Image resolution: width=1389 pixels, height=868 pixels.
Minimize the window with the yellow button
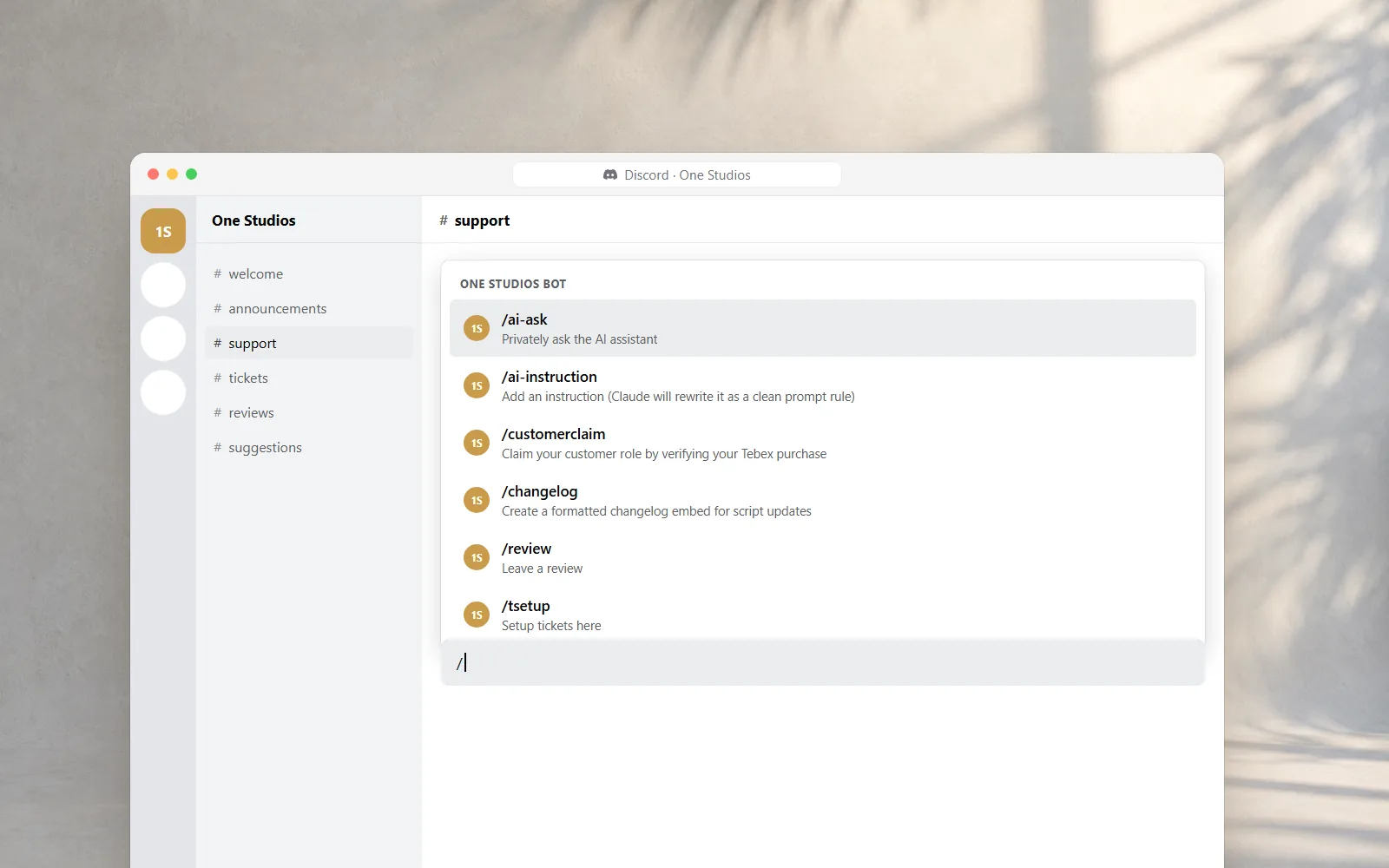pyautogui.click(x=172, y=174)
